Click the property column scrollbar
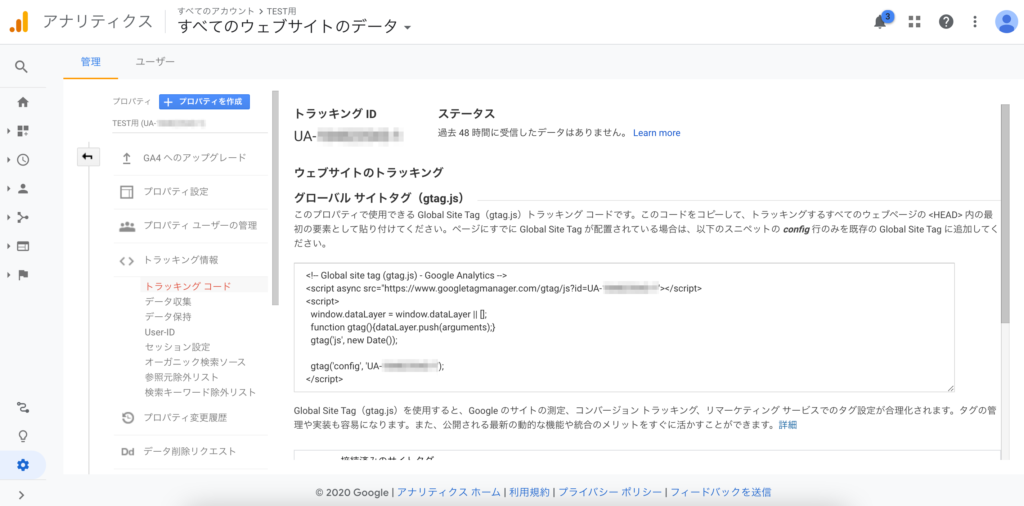Screen dimensions: 1024x506 click(x=276, y=199)
